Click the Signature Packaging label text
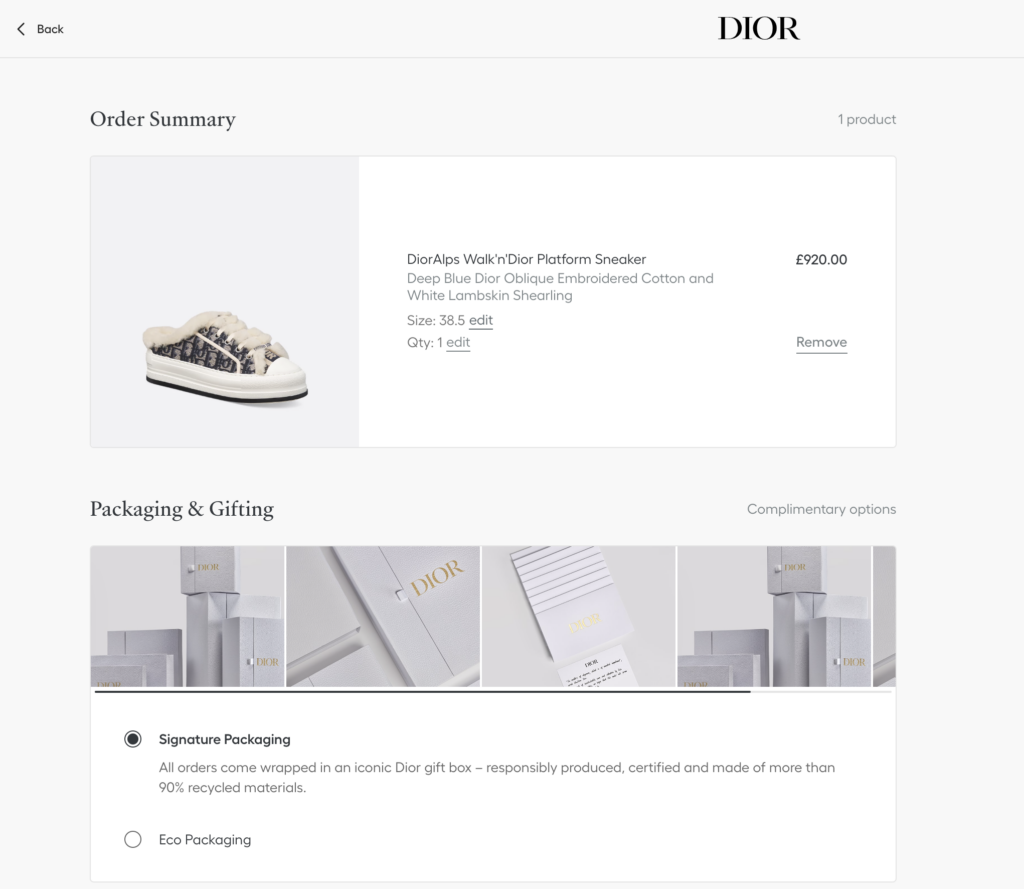The image size is (1024, 889). point(225,739)
